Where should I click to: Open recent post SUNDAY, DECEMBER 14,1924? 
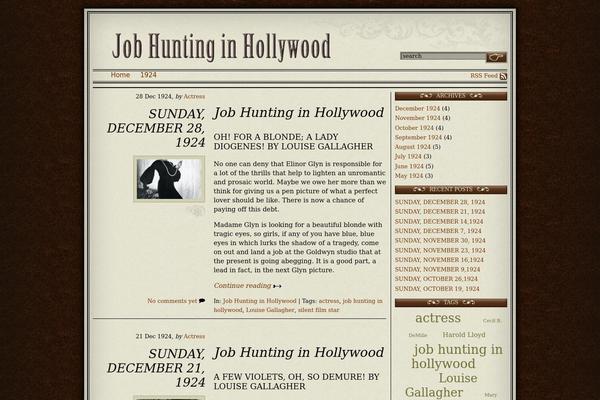point(439,222)
